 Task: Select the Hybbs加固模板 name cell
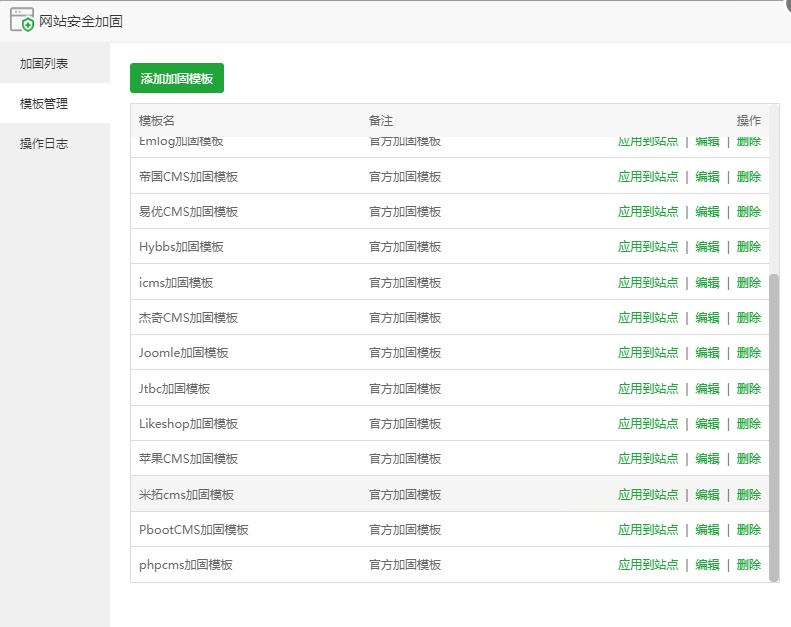[181, 247]
